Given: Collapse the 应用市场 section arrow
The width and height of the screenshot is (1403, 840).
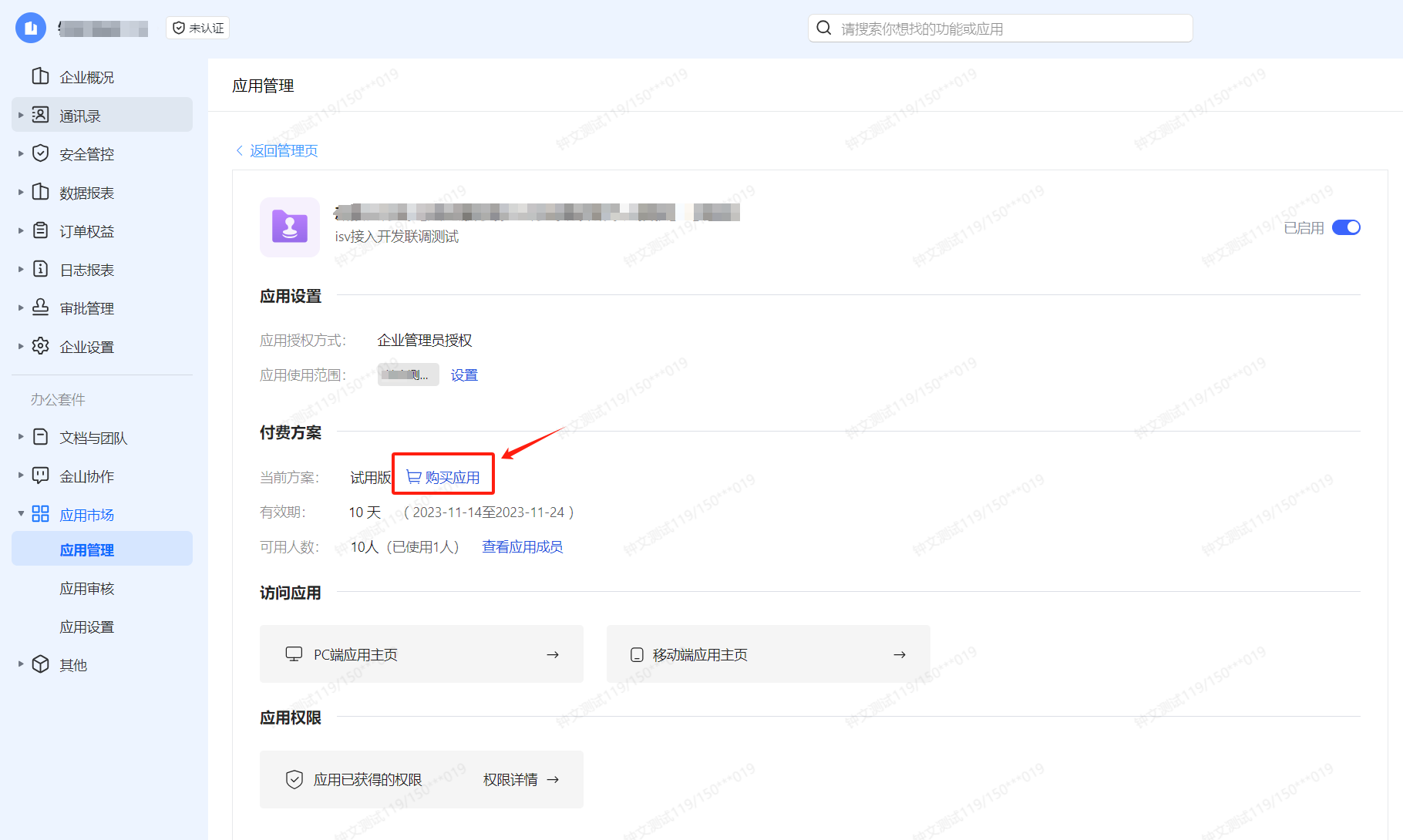Looking at the screenshot, I should 21,514.
